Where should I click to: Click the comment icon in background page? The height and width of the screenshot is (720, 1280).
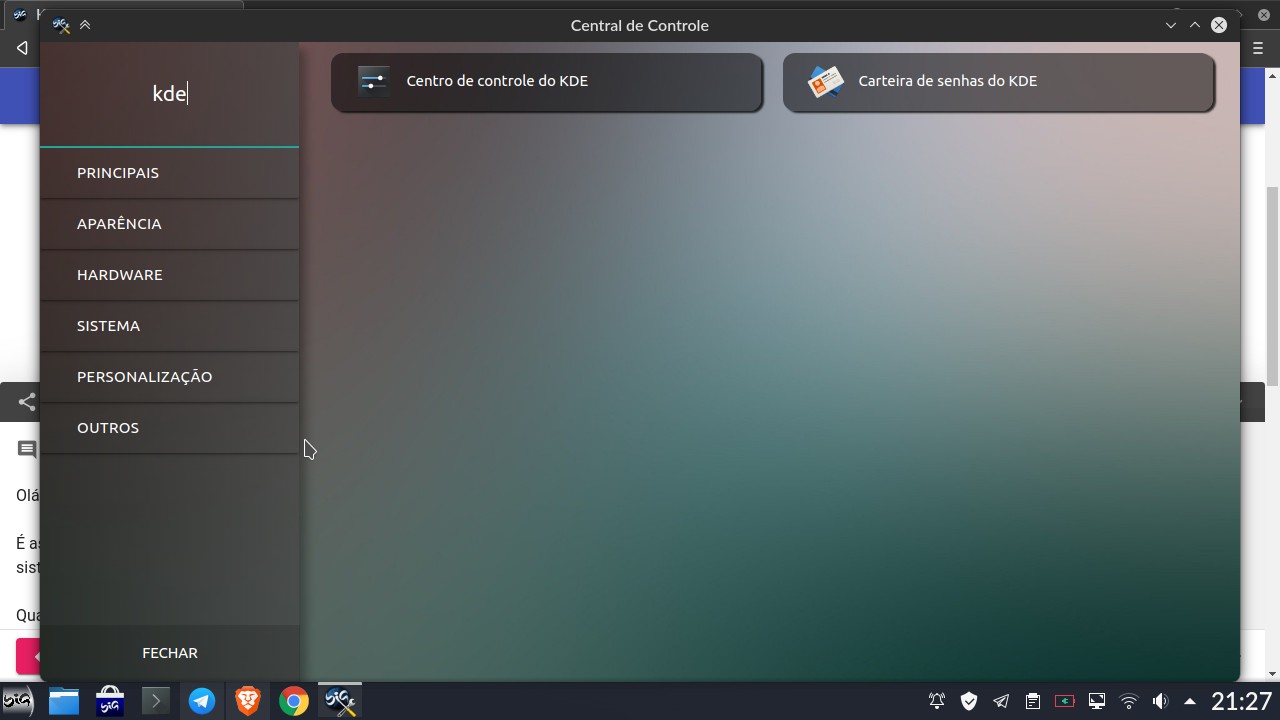(27, 450)
